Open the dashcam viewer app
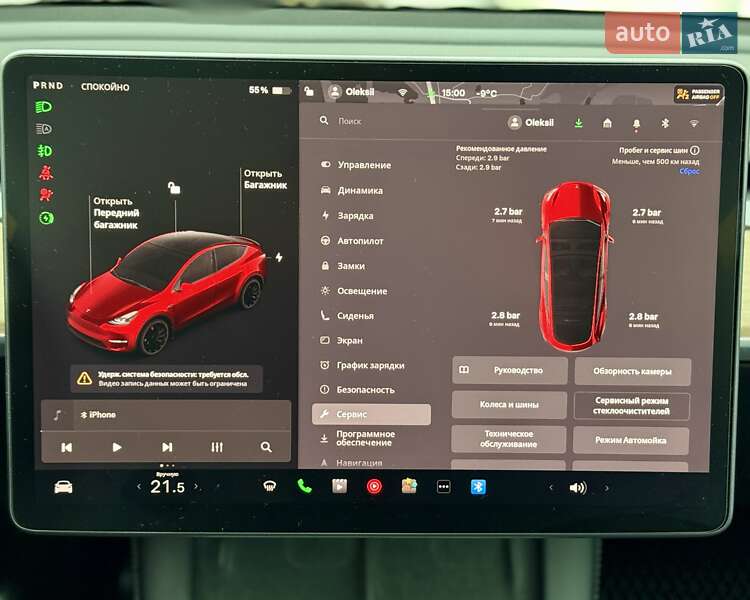The image size is (750, 600). click(340, 487)
